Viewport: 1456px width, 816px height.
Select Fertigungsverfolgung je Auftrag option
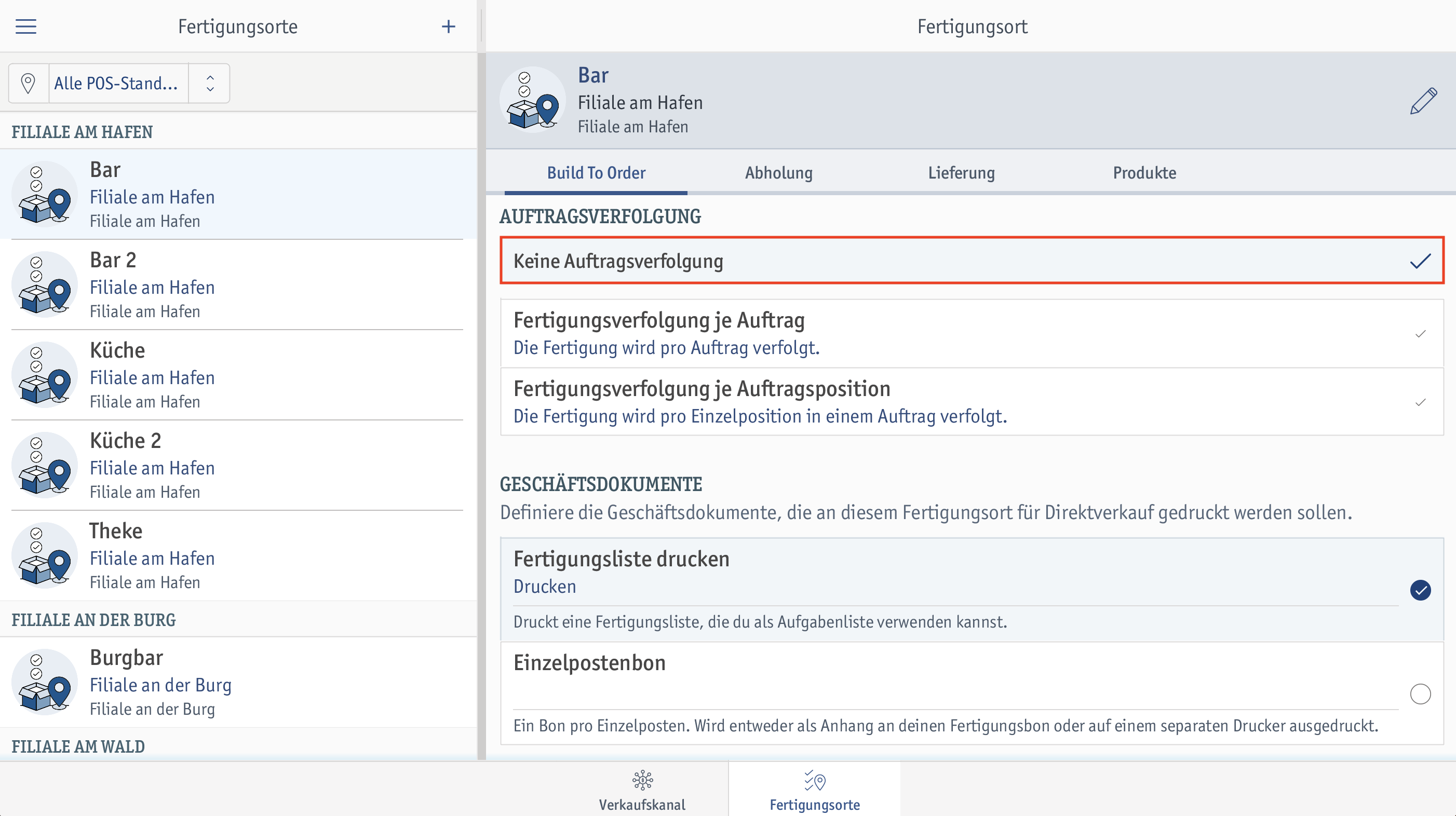[972, 333]
